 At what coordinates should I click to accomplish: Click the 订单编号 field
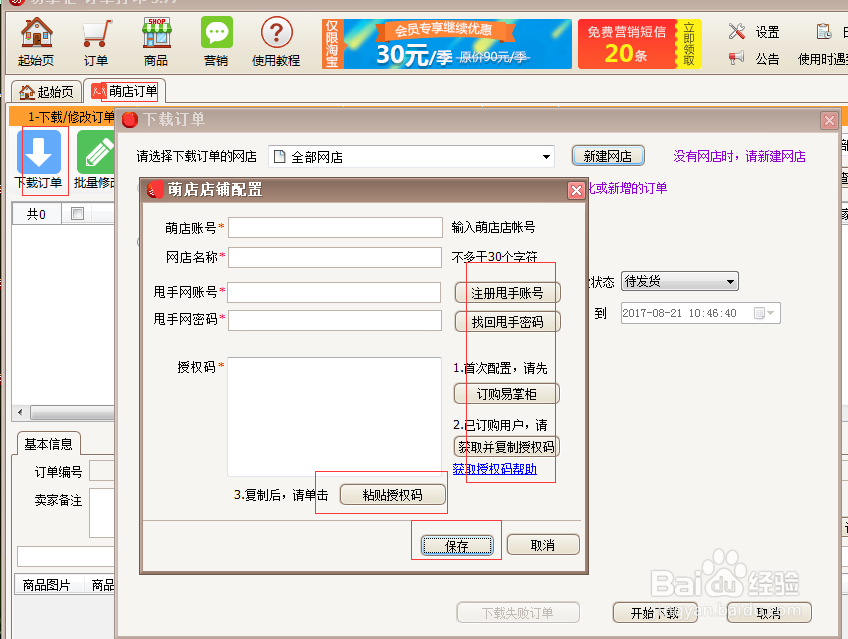(x=102, y=471)
